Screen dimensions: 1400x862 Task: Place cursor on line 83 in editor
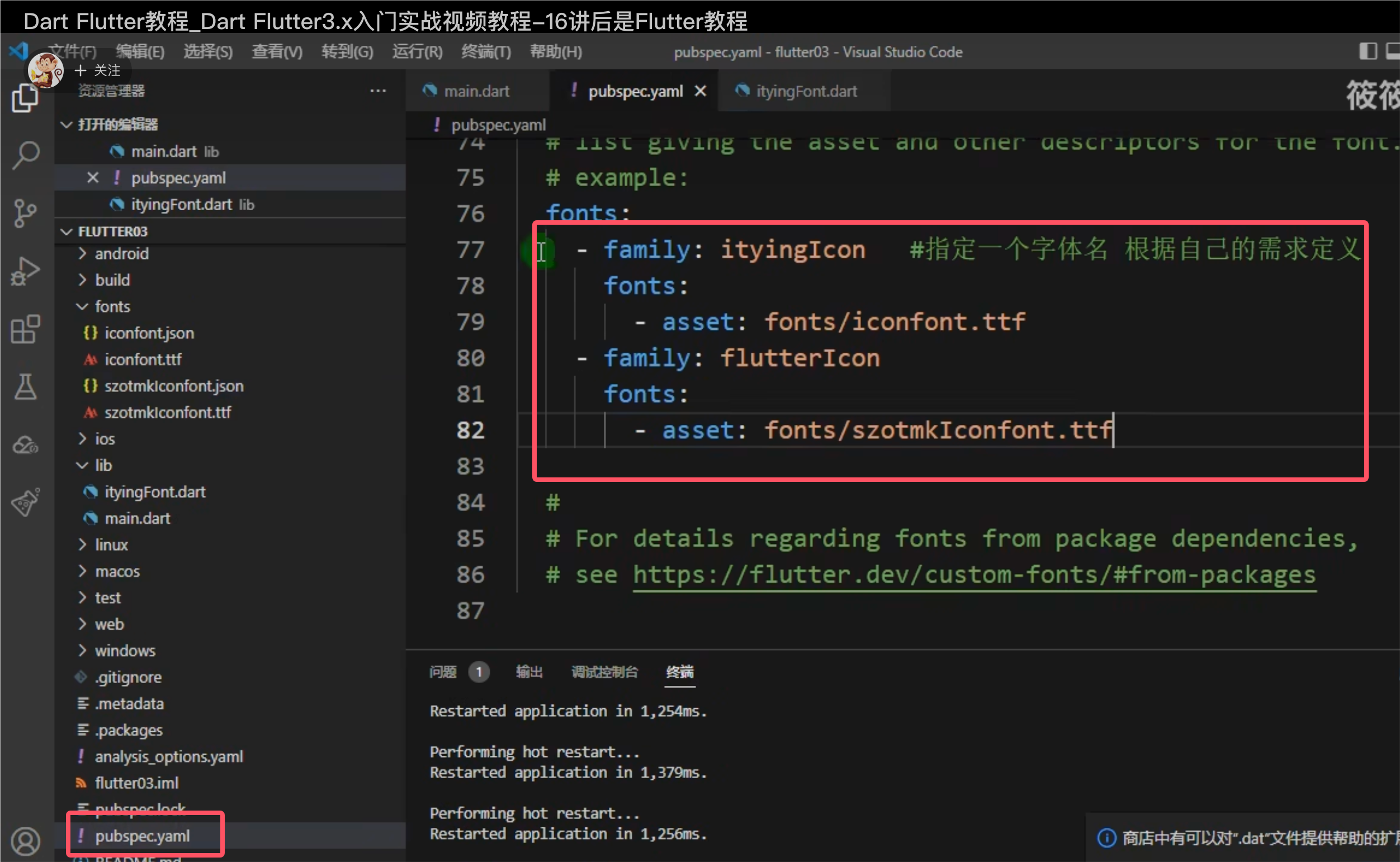(x=958, y=466)
